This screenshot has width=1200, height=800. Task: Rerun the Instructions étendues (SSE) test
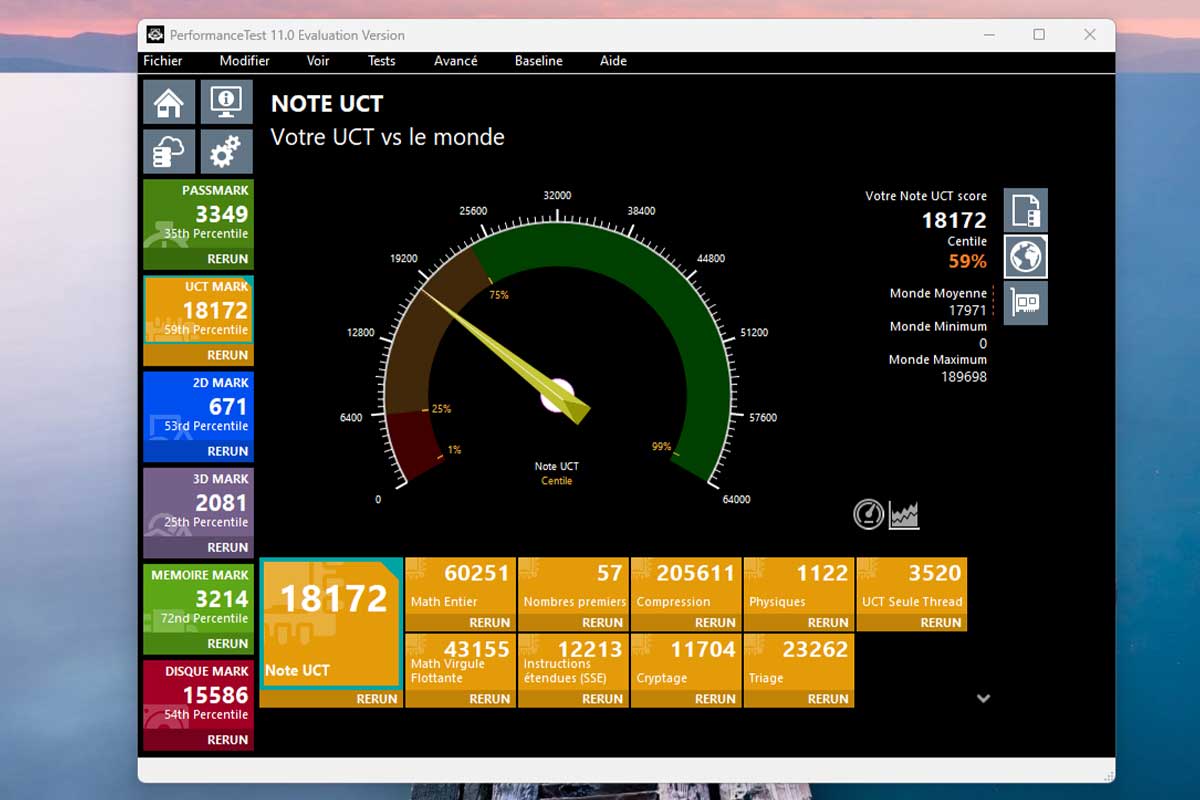(603, 699)
